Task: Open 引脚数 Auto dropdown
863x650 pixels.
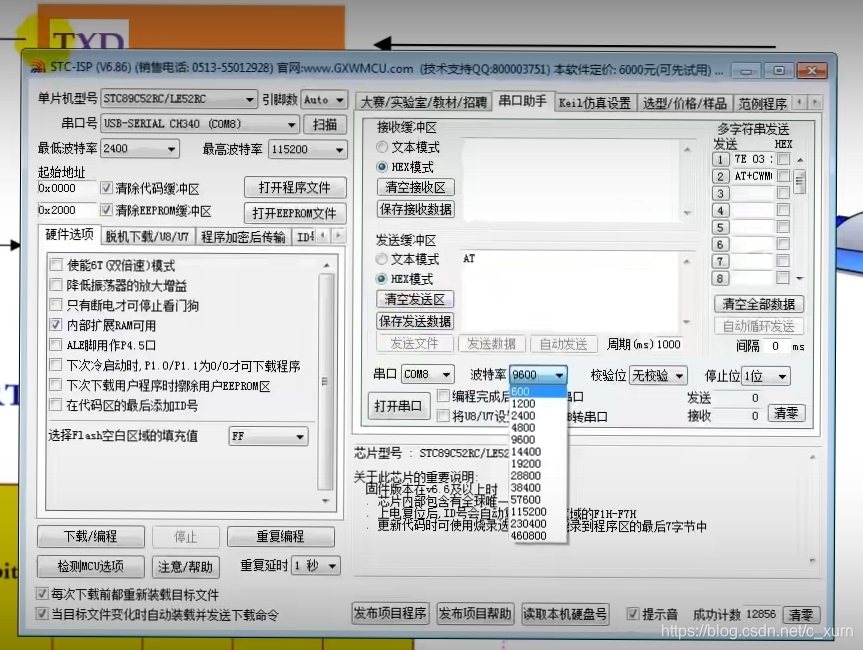Action: [324, 100]
